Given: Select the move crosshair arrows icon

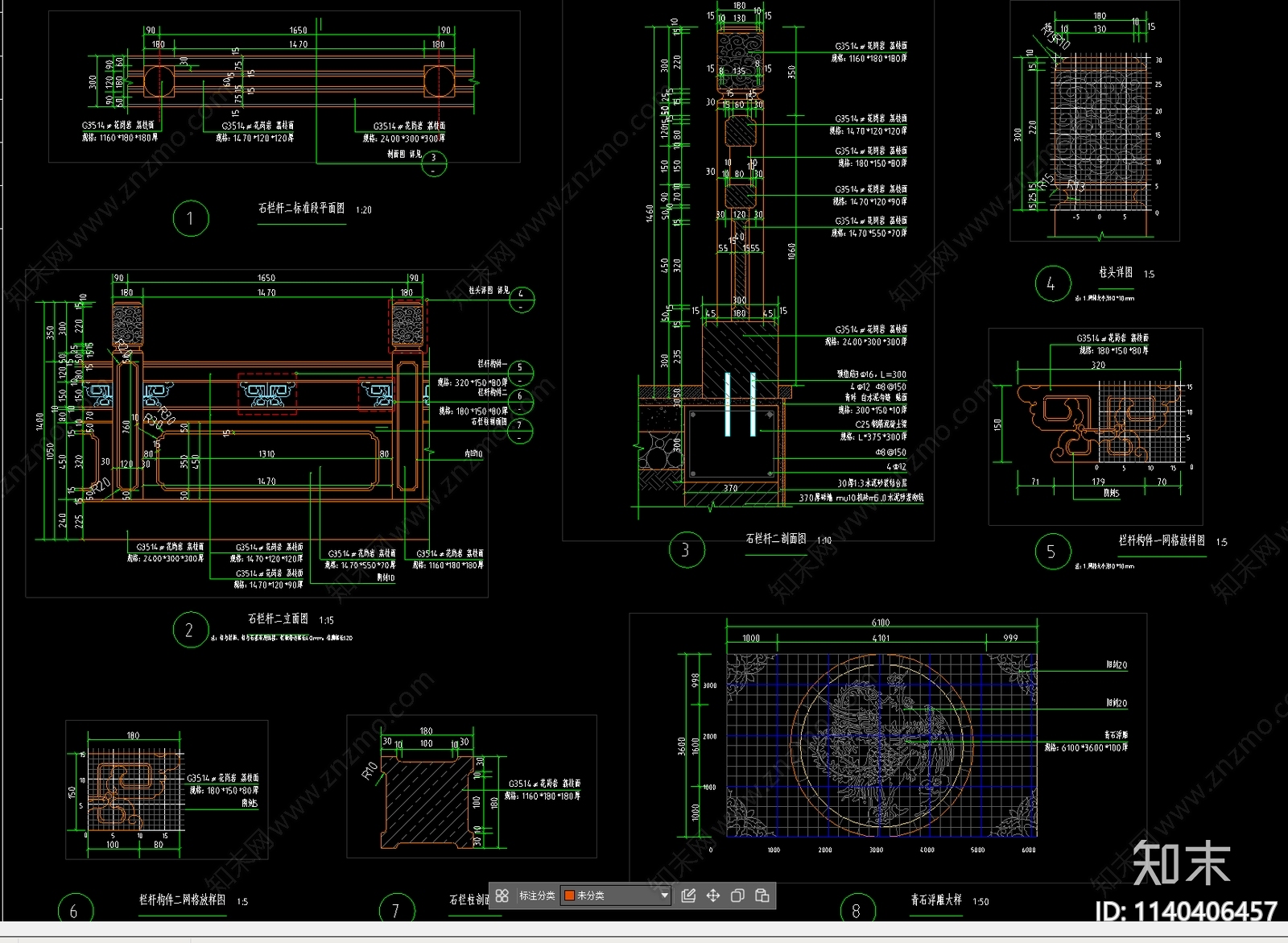Looking at the screenshot, I should (713, 895).
